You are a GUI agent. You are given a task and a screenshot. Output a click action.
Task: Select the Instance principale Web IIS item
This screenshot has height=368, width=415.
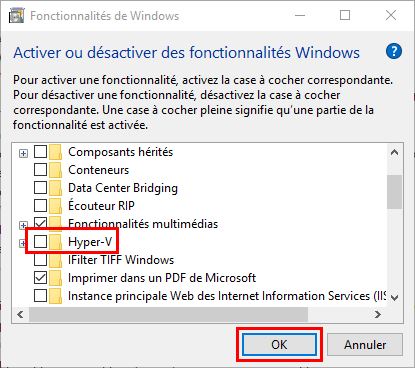point(227,296)
